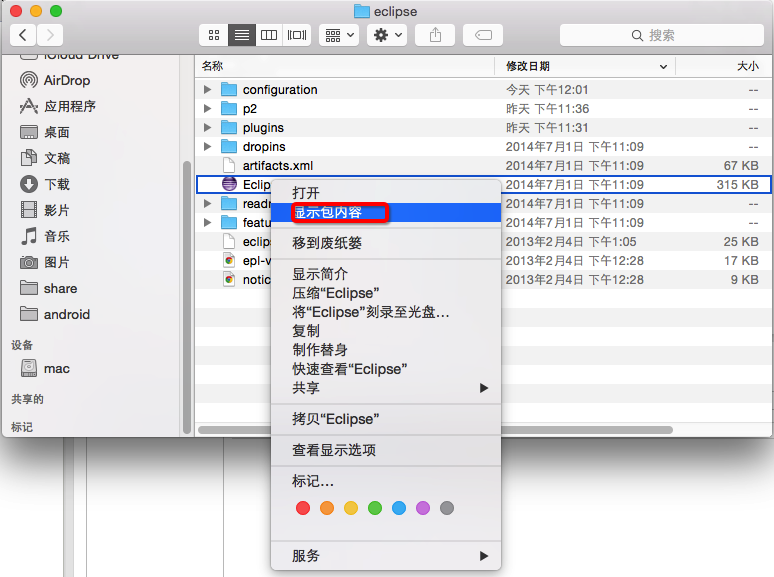This screenshot has width=774, height=577.
Task: Expand the configuration folder
Action: pos(207,89)
